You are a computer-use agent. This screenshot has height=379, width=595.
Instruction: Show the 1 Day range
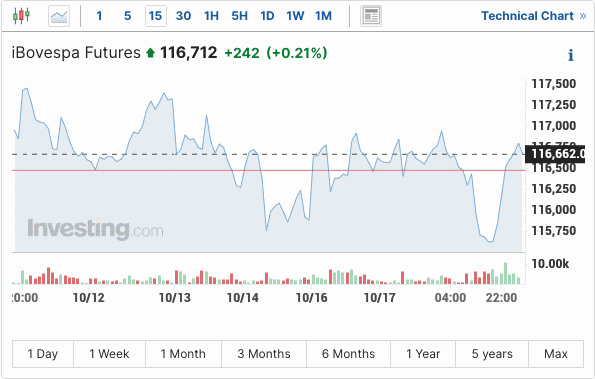[43, 354]
